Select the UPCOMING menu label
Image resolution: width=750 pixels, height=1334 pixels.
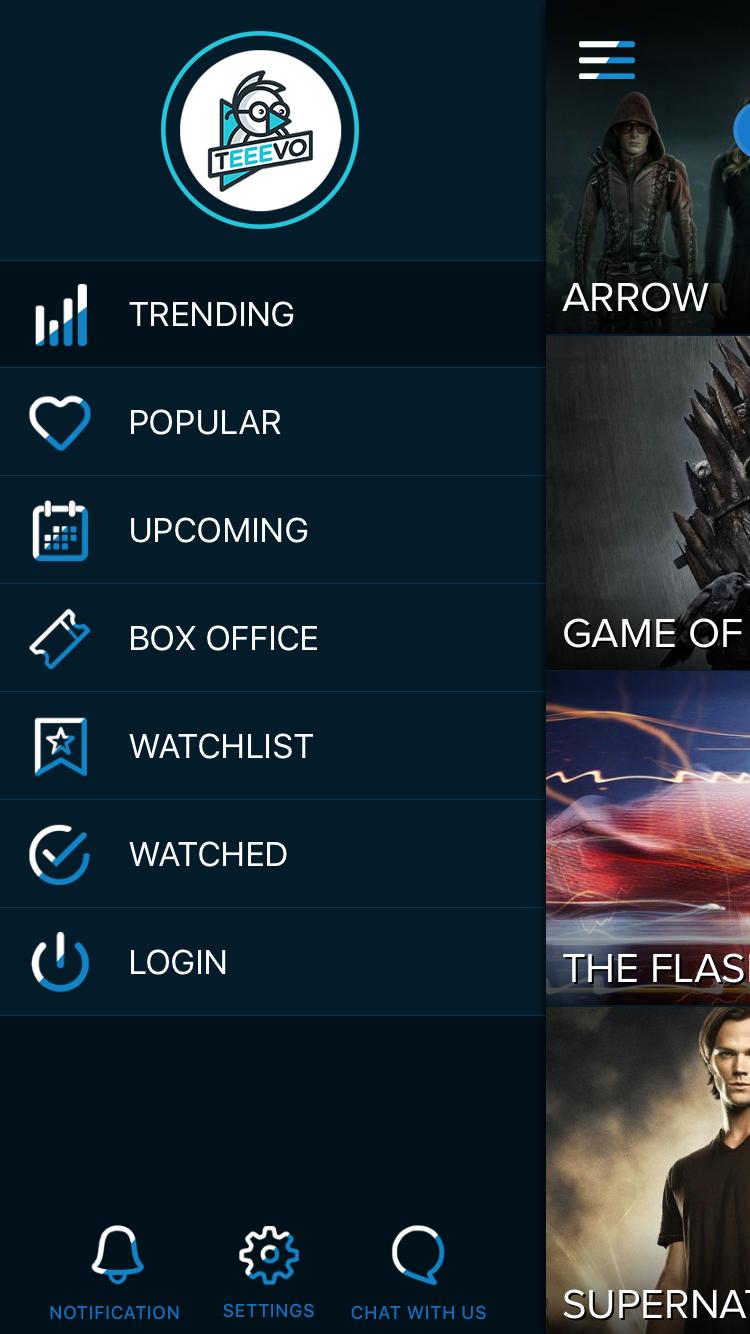pyautogui.click(x=219, y=531)
